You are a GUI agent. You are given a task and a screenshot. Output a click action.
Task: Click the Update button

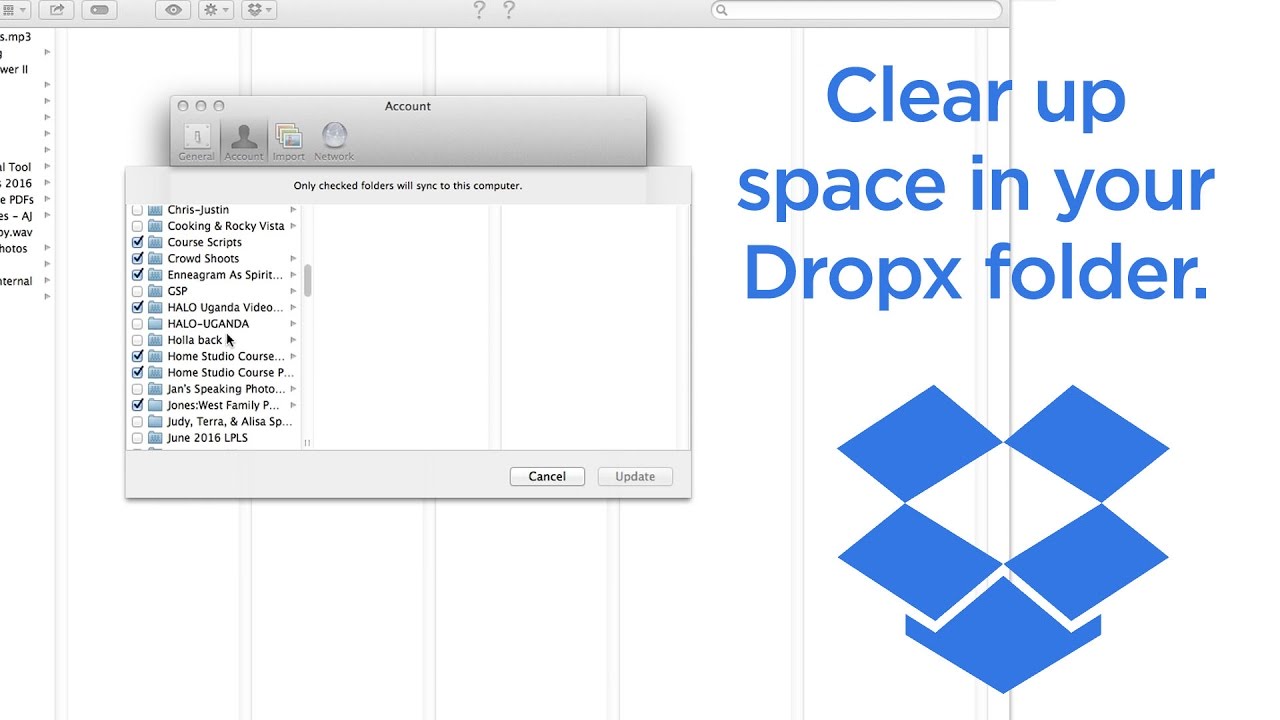635,477
